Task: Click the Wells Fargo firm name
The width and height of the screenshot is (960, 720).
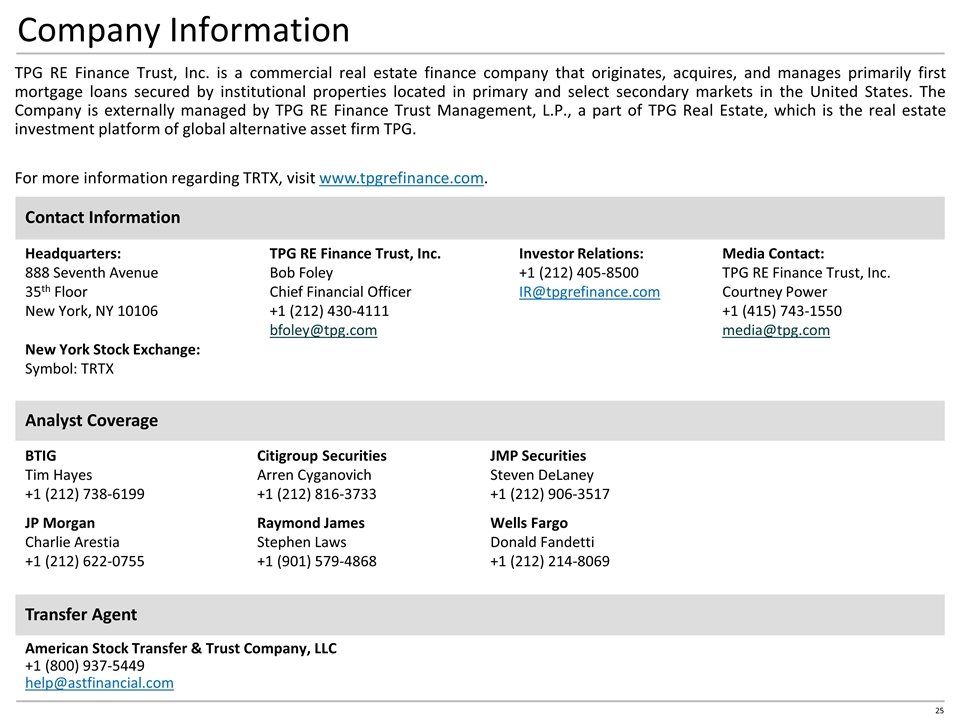Action: 529,523
